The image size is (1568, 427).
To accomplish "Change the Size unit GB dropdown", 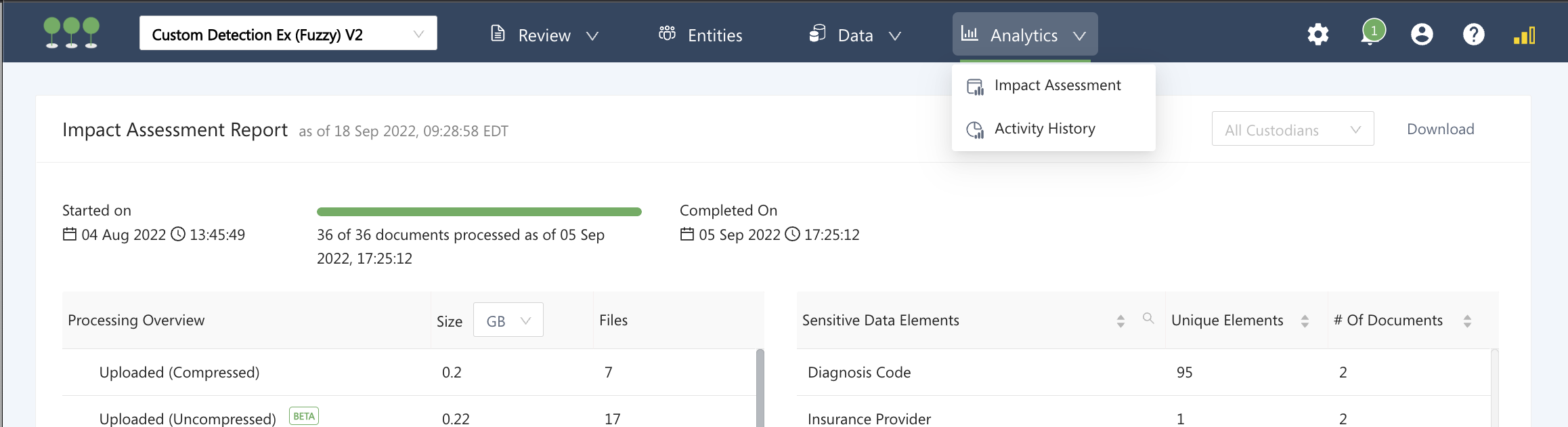I will tap(508, 321).
